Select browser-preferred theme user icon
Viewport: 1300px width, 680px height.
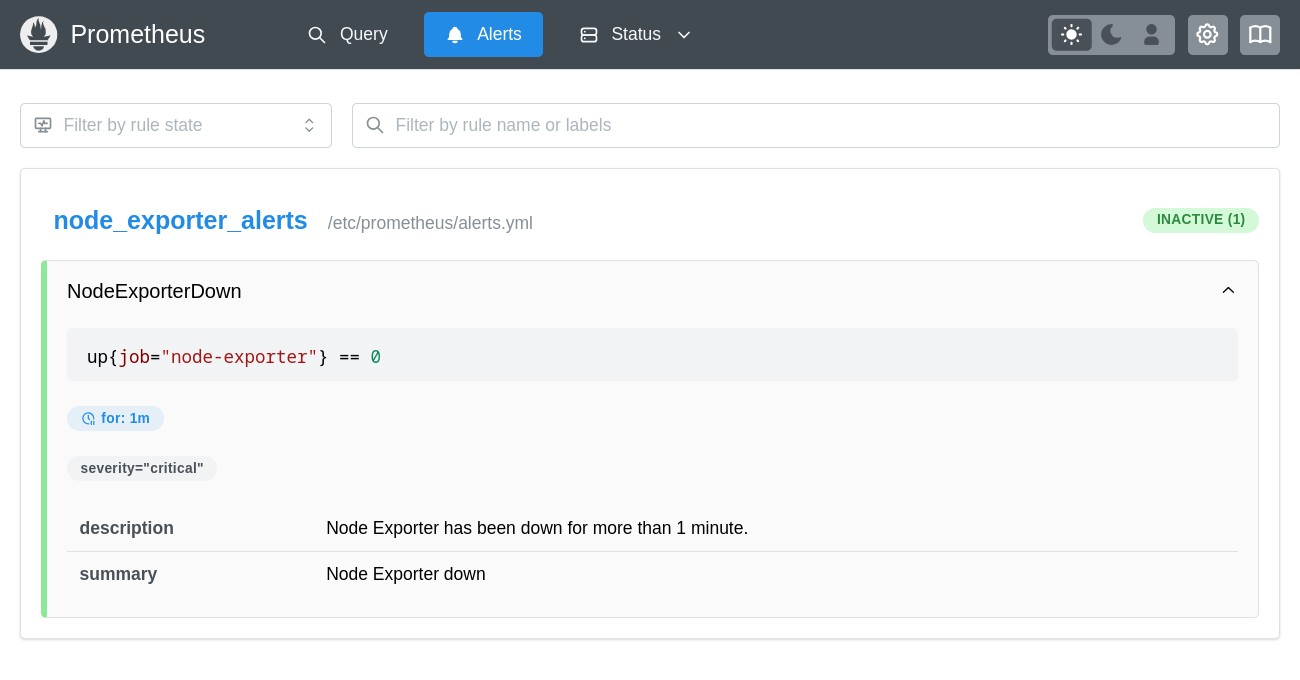(1151, 35)
